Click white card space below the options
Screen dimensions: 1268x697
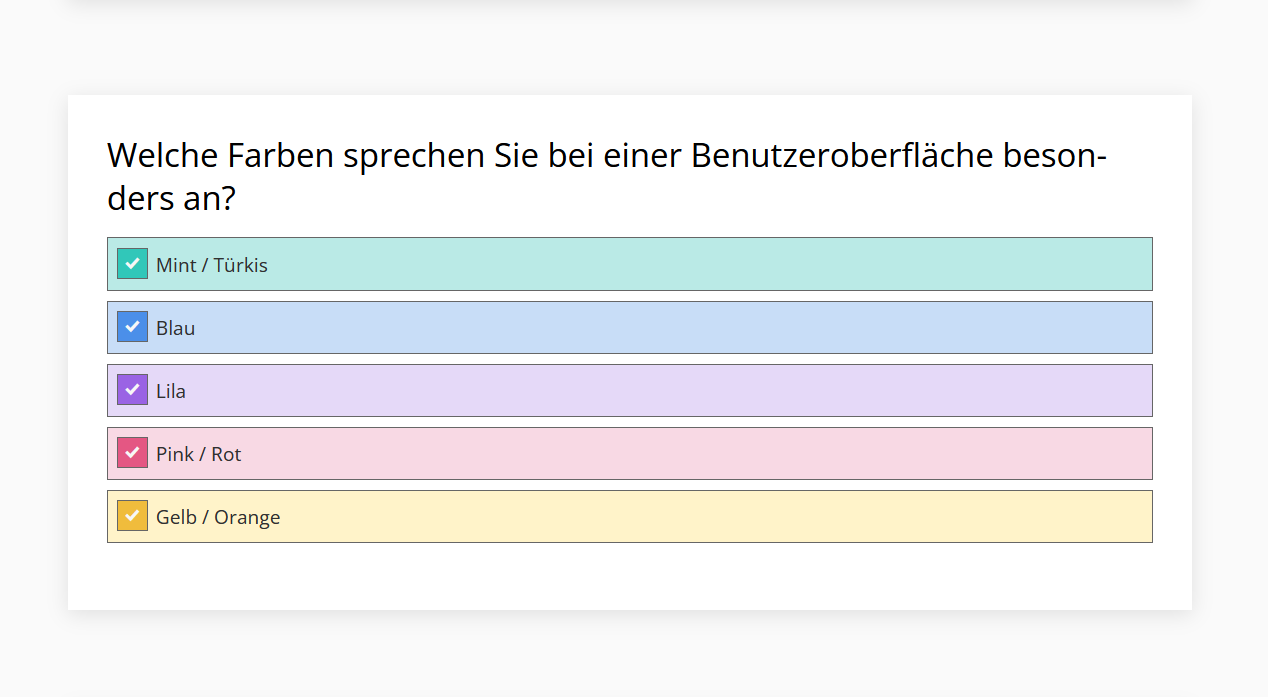(x=630, y=577)
